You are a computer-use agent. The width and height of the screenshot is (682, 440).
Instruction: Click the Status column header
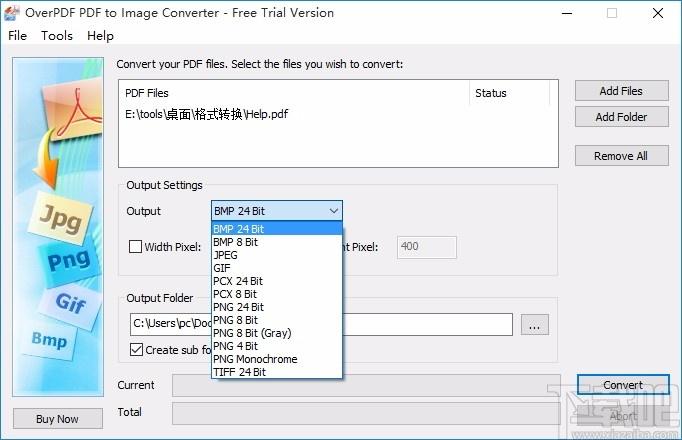pos(510,93)
